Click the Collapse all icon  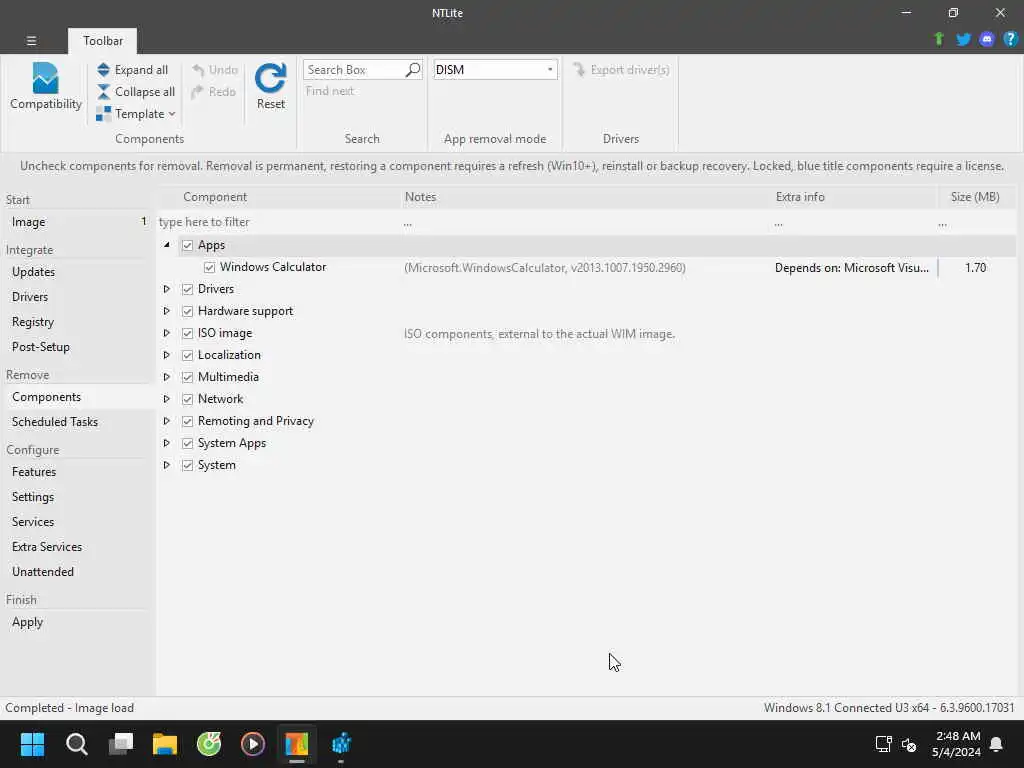pyautogui.click(x=103, y=92)
